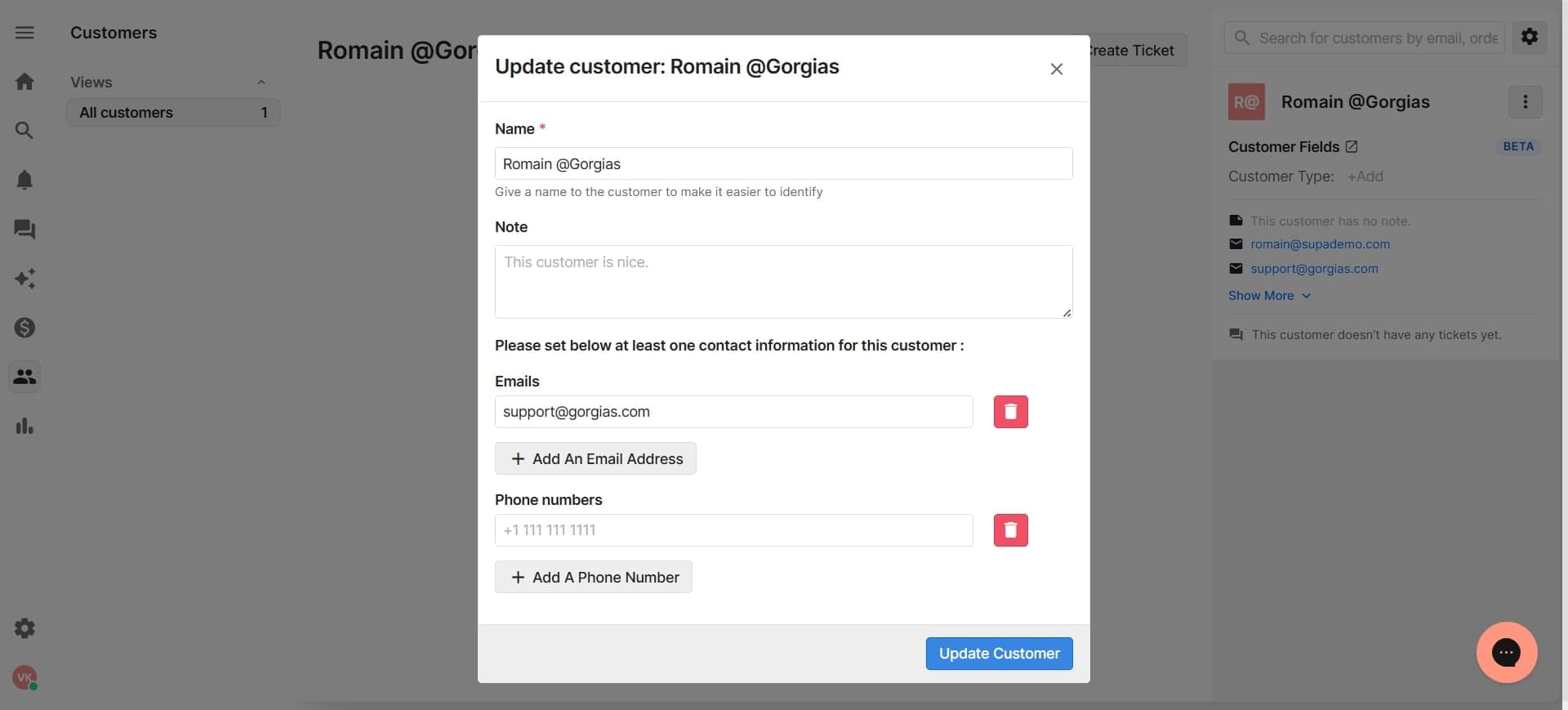Viewport: 1568px width, 710px height.
Task: Click Add A Phone Number button
Action: 593,578
